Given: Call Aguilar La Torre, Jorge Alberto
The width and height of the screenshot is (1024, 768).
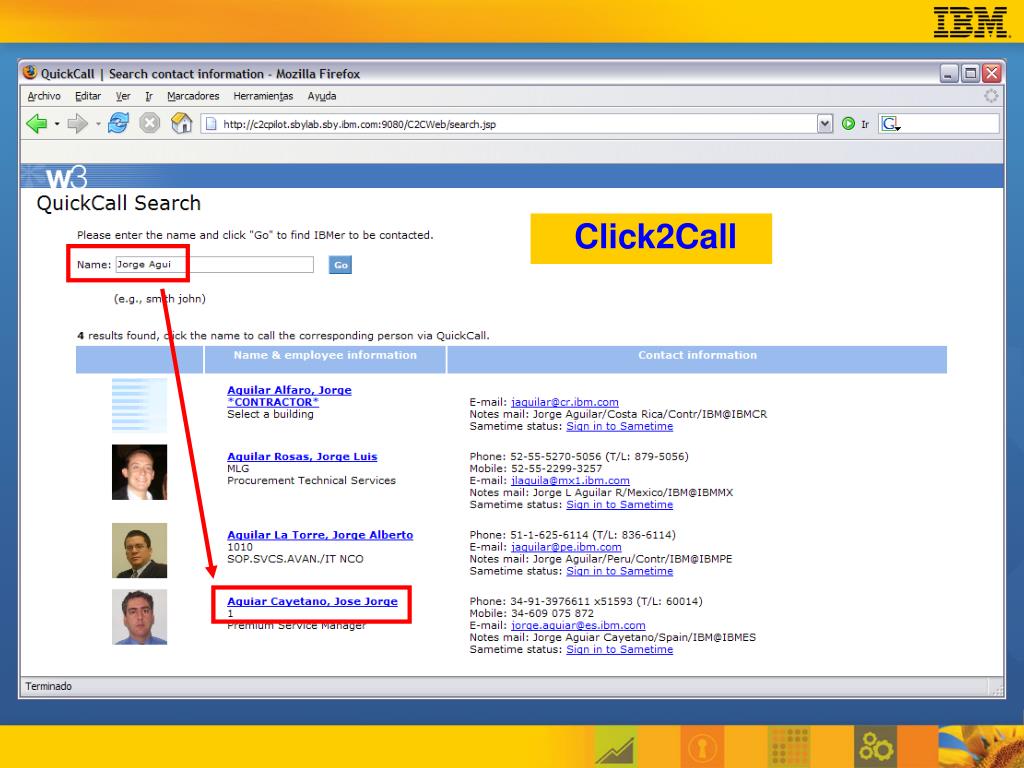Looking at the screenshot, I should tap(320, 535).
